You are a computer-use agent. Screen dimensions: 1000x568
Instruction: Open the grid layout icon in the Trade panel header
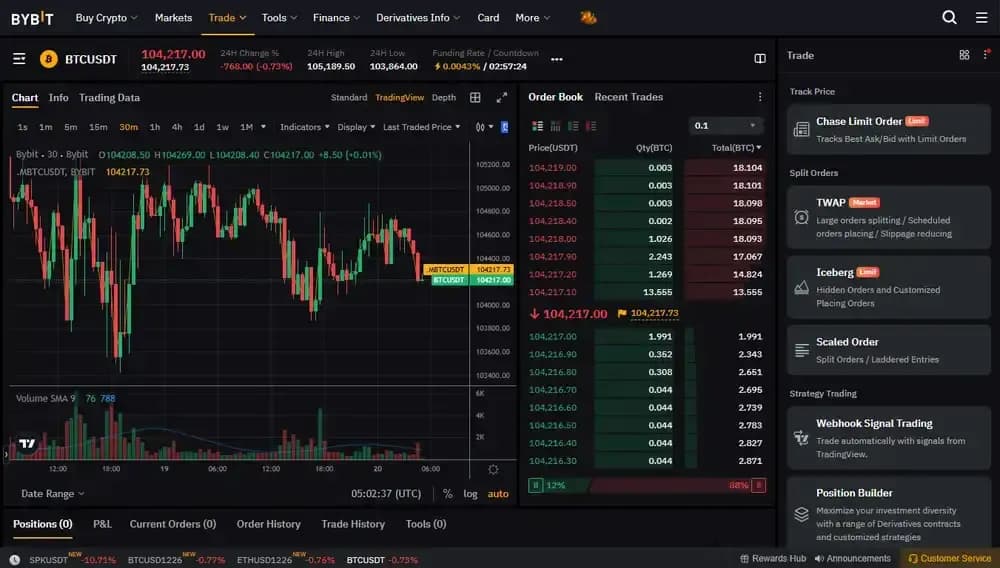pyautogui.click(x=964, y=55)
